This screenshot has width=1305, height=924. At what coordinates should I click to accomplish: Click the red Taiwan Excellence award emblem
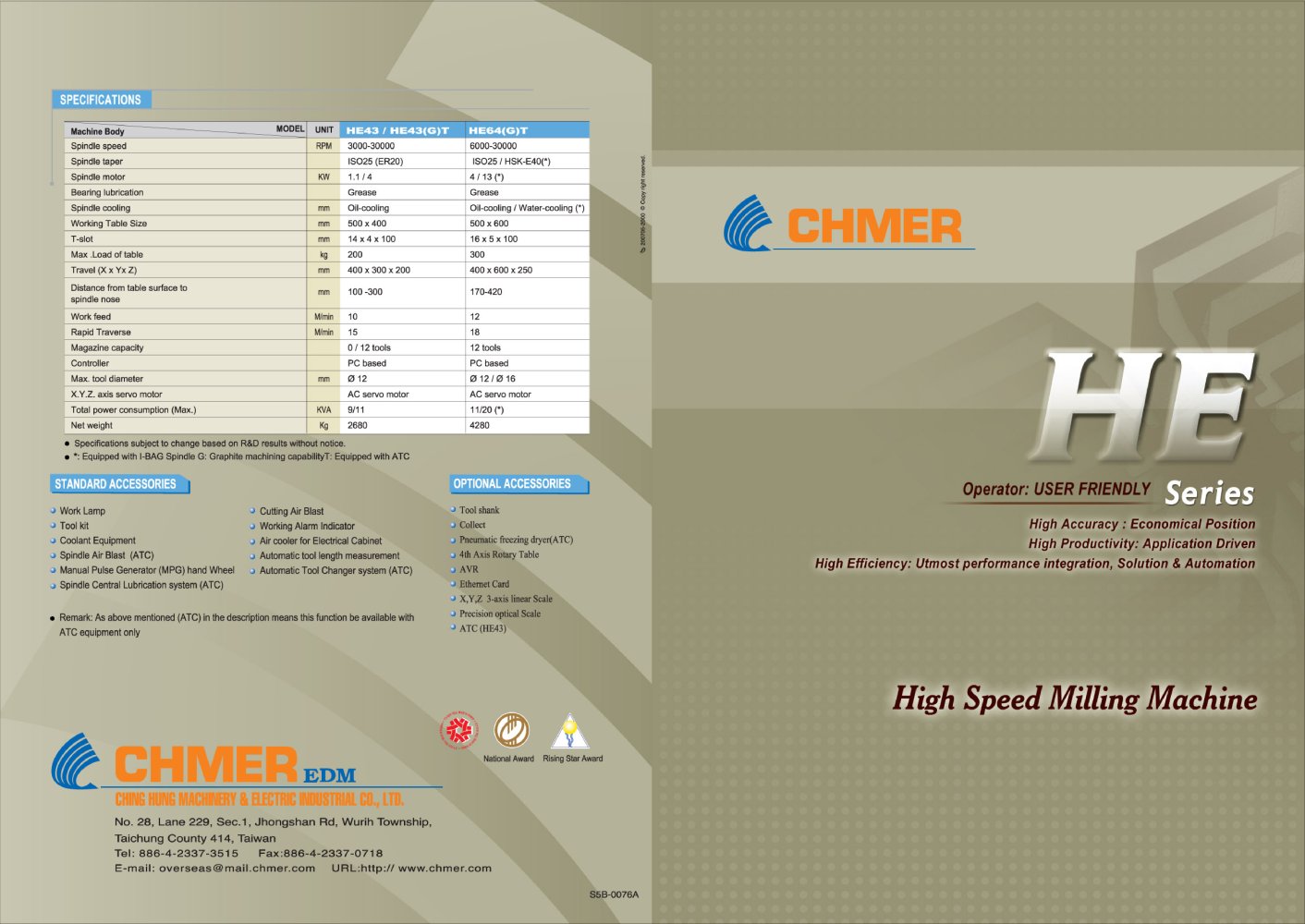coord(458,731)
